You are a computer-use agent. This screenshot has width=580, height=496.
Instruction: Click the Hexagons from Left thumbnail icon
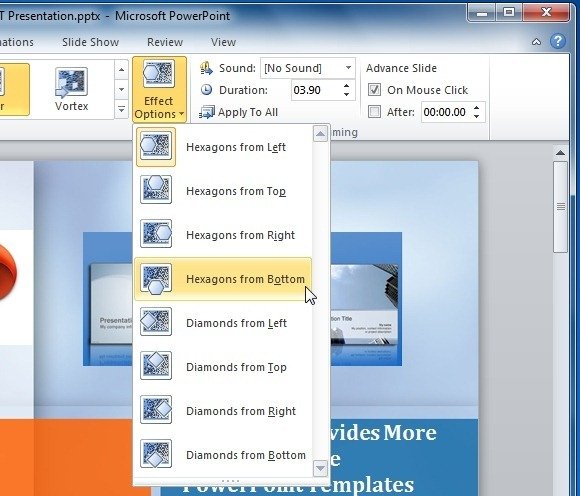pos(156,146)
